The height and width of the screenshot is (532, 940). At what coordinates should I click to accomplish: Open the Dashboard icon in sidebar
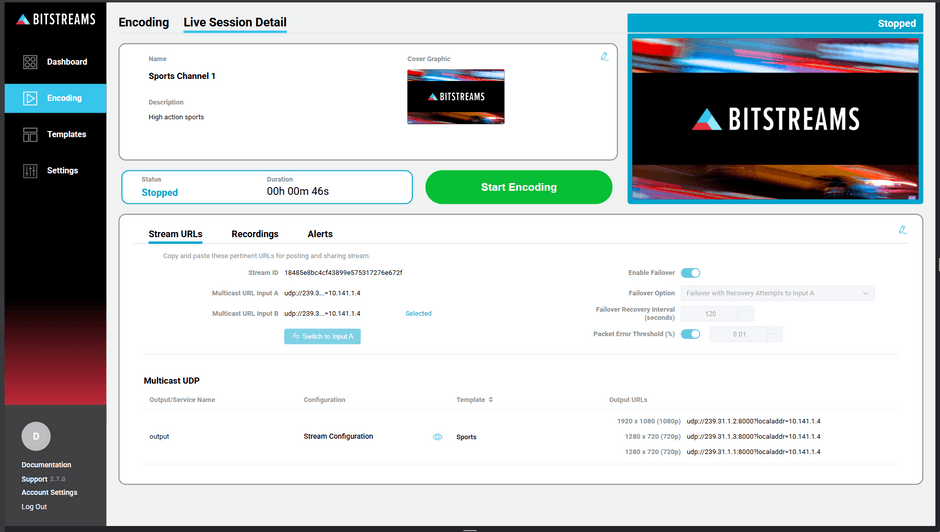point(30,62)
